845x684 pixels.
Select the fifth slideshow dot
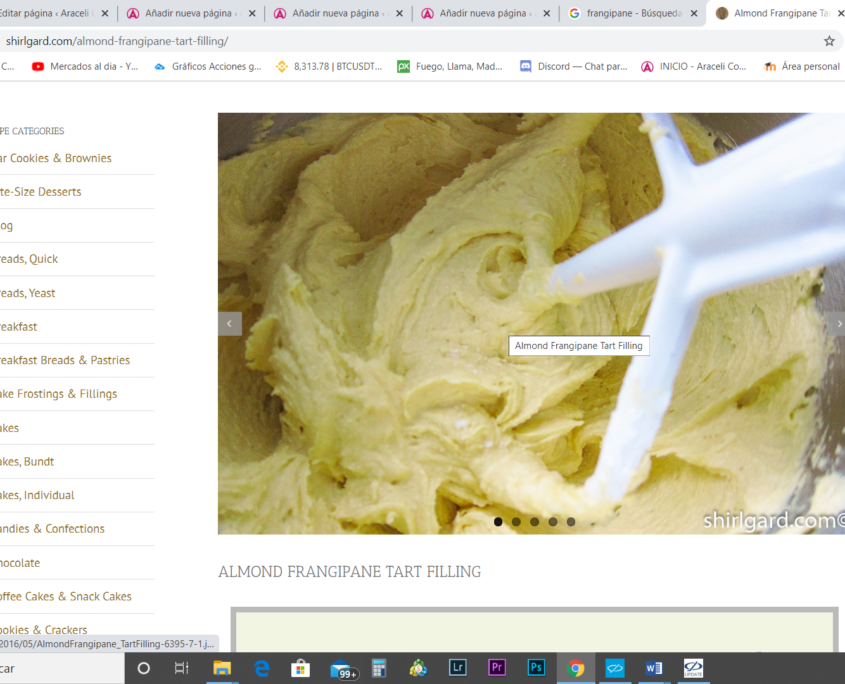[x=571, y=522]
